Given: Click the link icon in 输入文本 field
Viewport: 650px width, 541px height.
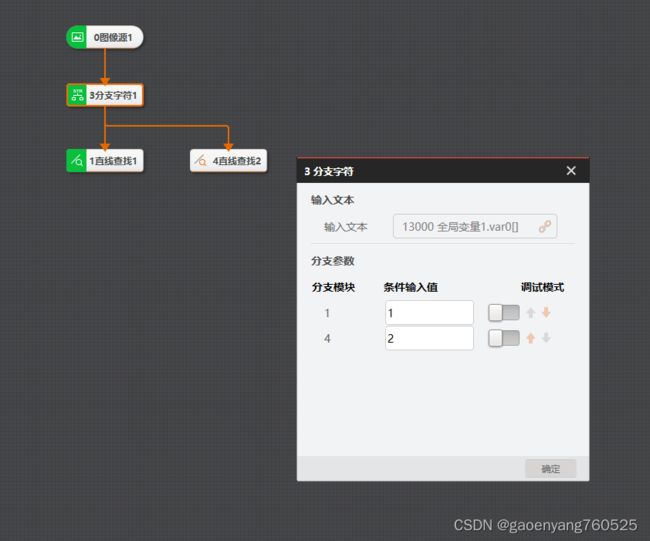Looking at the screenshot, I should (x=545, y=226).
